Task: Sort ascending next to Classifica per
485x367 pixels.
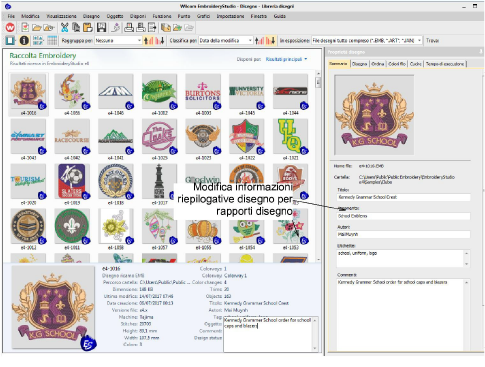Action: (259, 40)
